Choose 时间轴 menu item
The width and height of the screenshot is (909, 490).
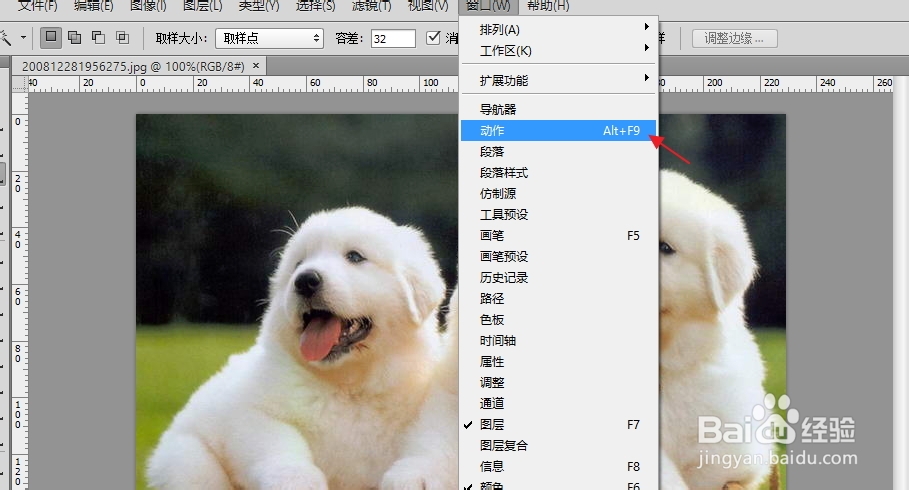point(558,340)
